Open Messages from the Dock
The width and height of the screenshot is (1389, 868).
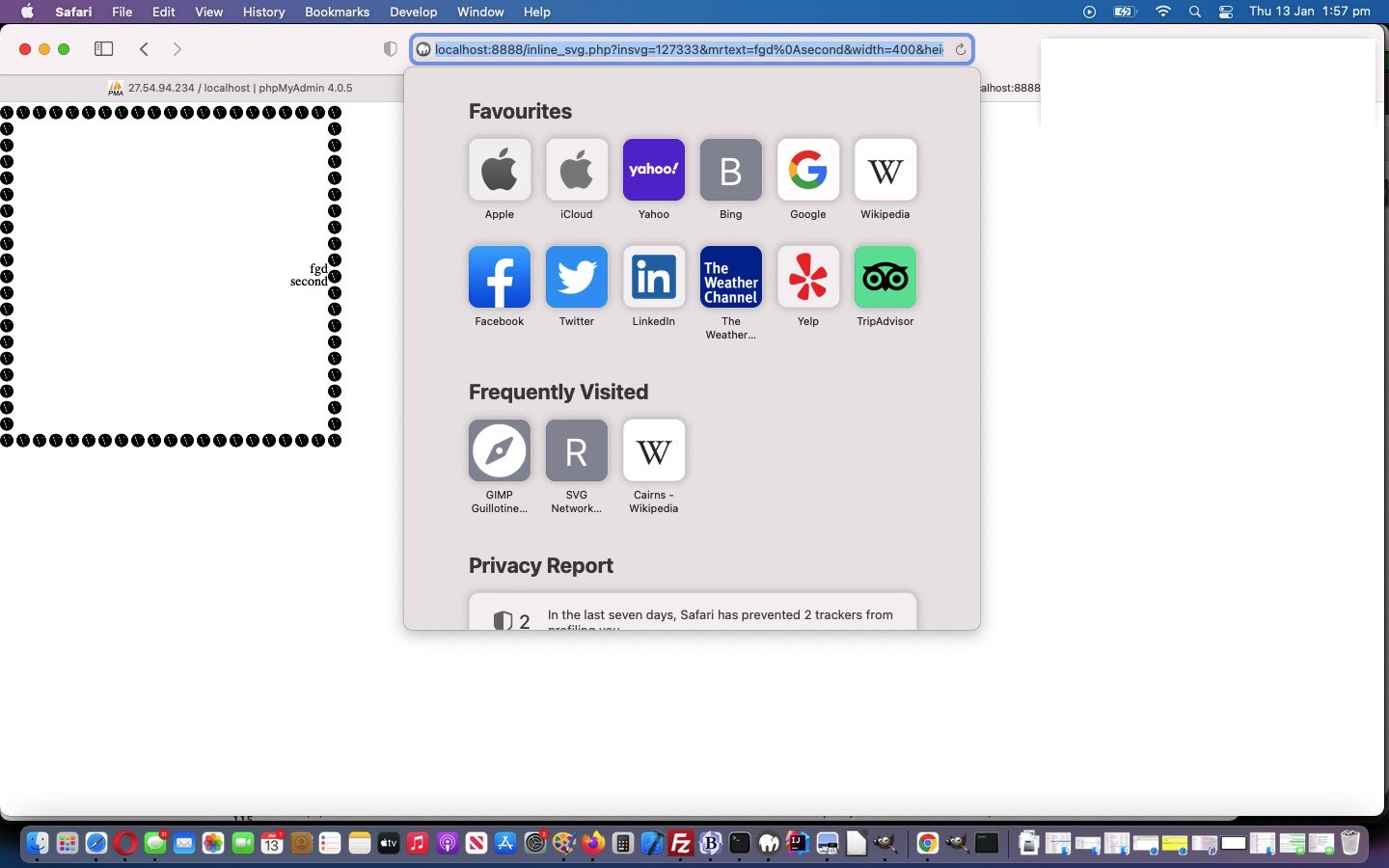click(154, 843)
